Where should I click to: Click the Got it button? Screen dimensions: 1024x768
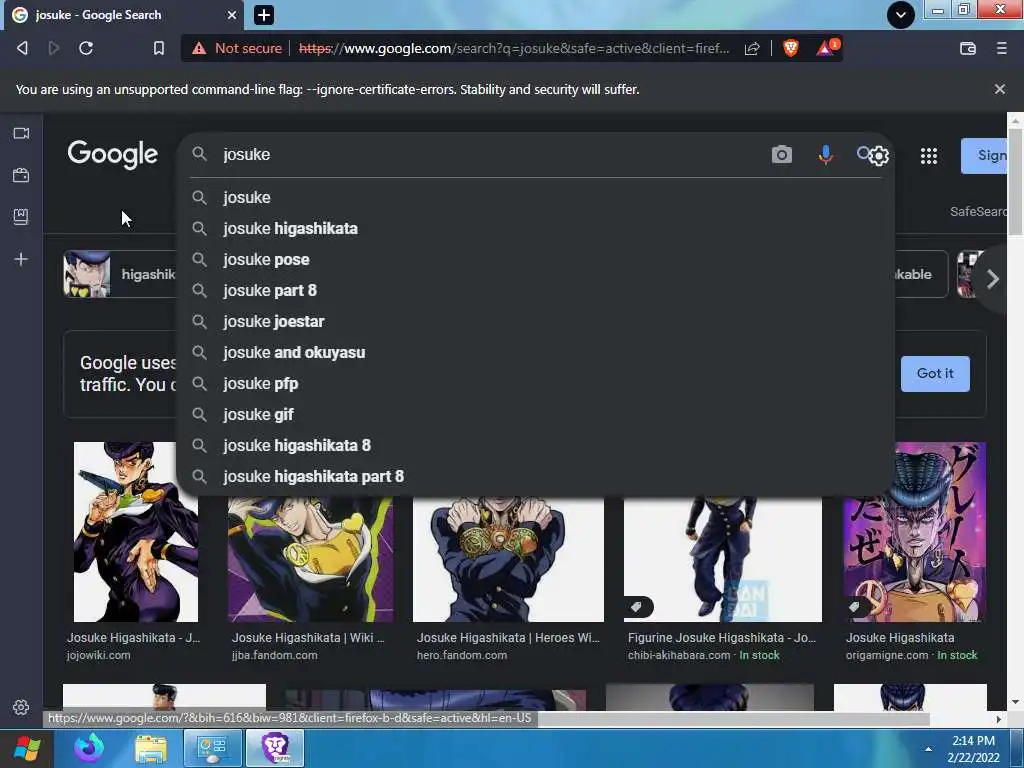pyautogui.click(x=935, y=374)
